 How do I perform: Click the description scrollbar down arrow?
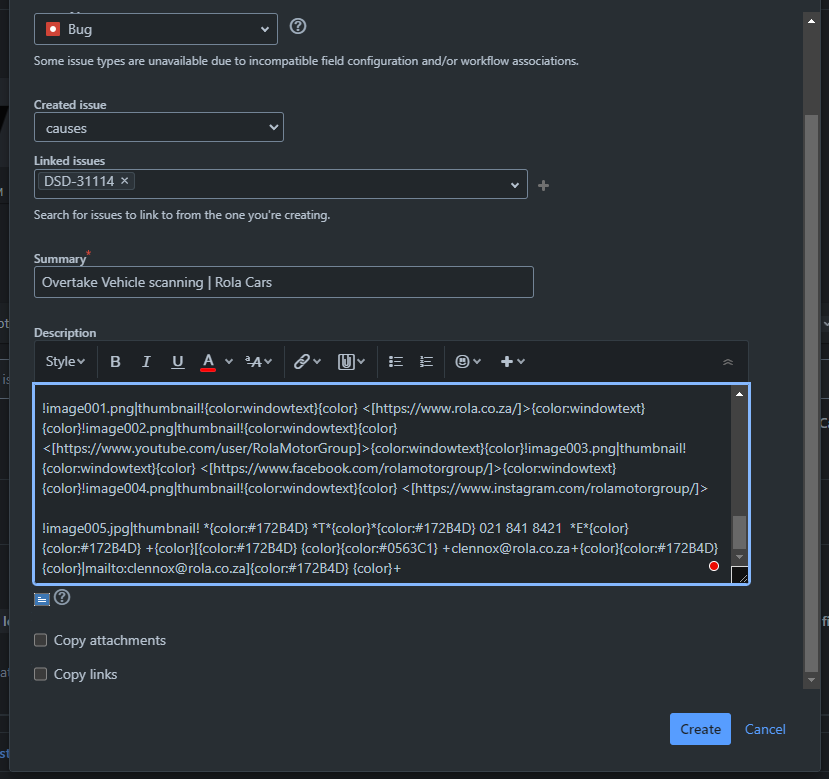(x=739, y=557)
